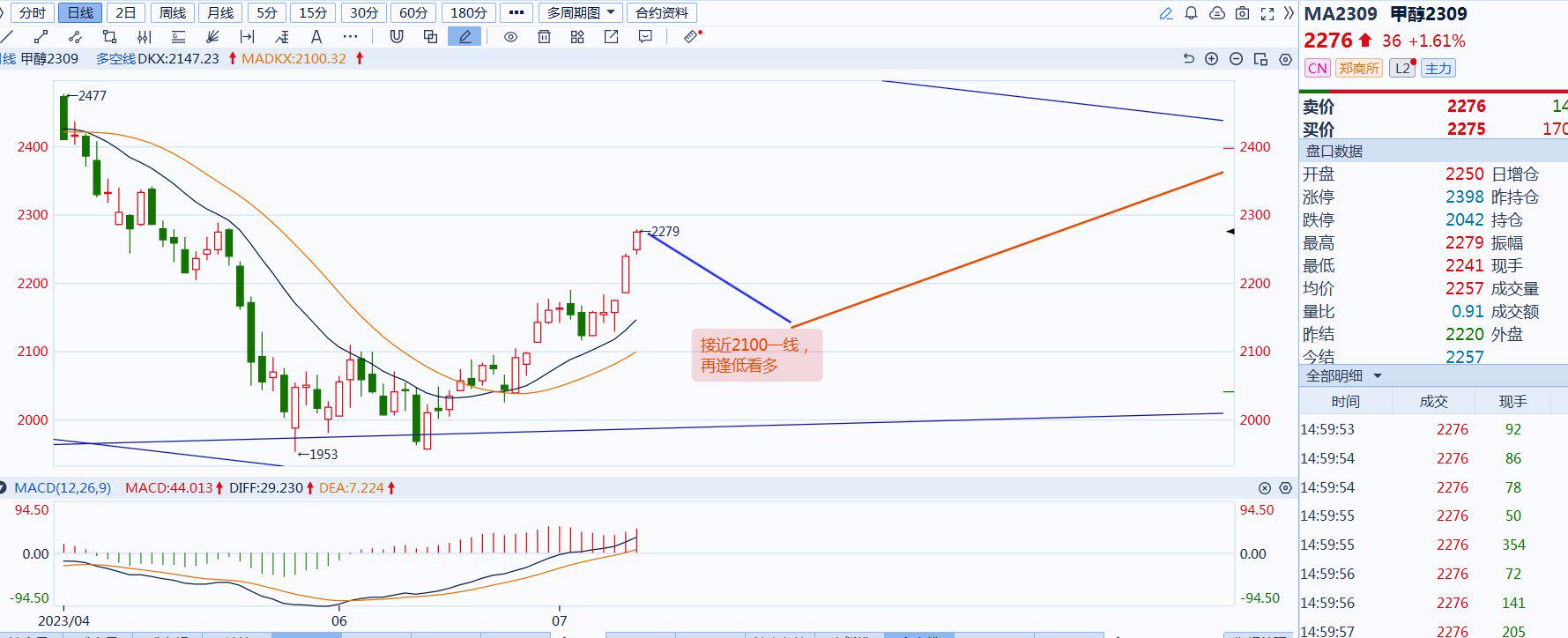Screen dimensions: 1568x638
Task: Switch to the 60分 period tab
Action: pyautogui.click(x=413, y=13)
